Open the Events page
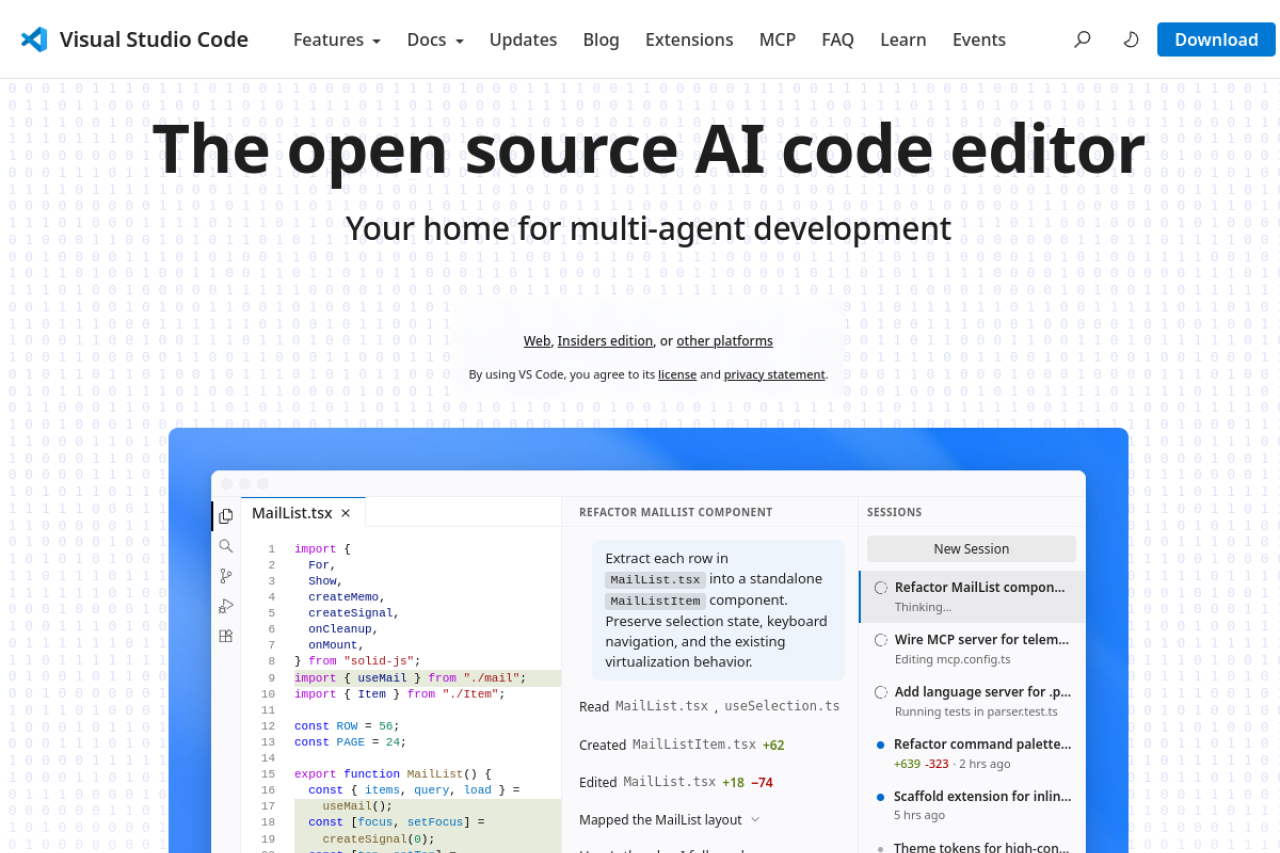Viewport: 1280px width, 853px height. click(979, 40)
